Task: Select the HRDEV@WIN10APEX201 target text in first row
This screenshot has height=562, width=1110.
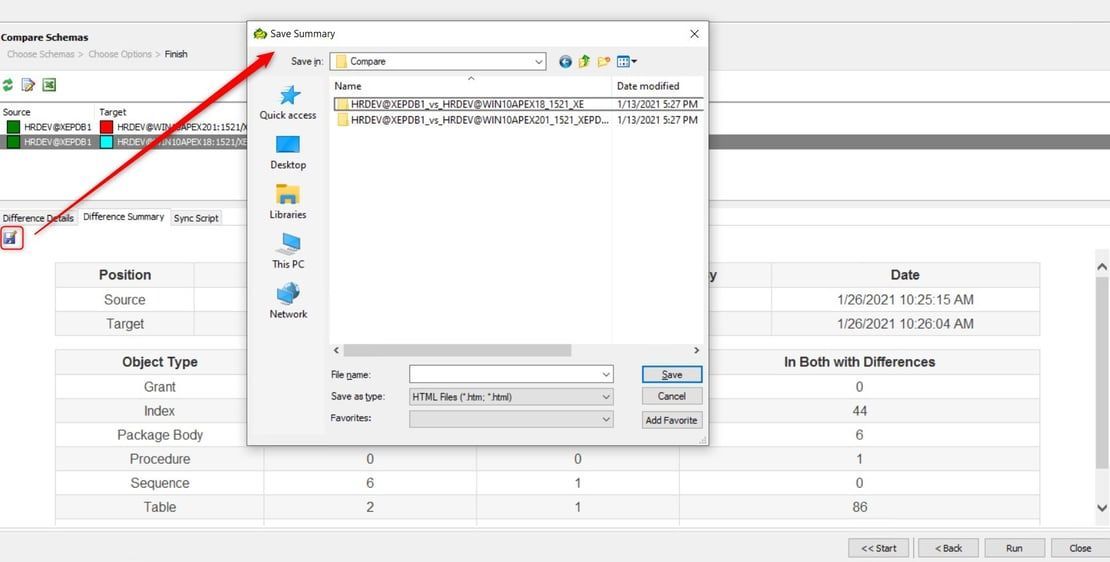Action: click(181, 127)
